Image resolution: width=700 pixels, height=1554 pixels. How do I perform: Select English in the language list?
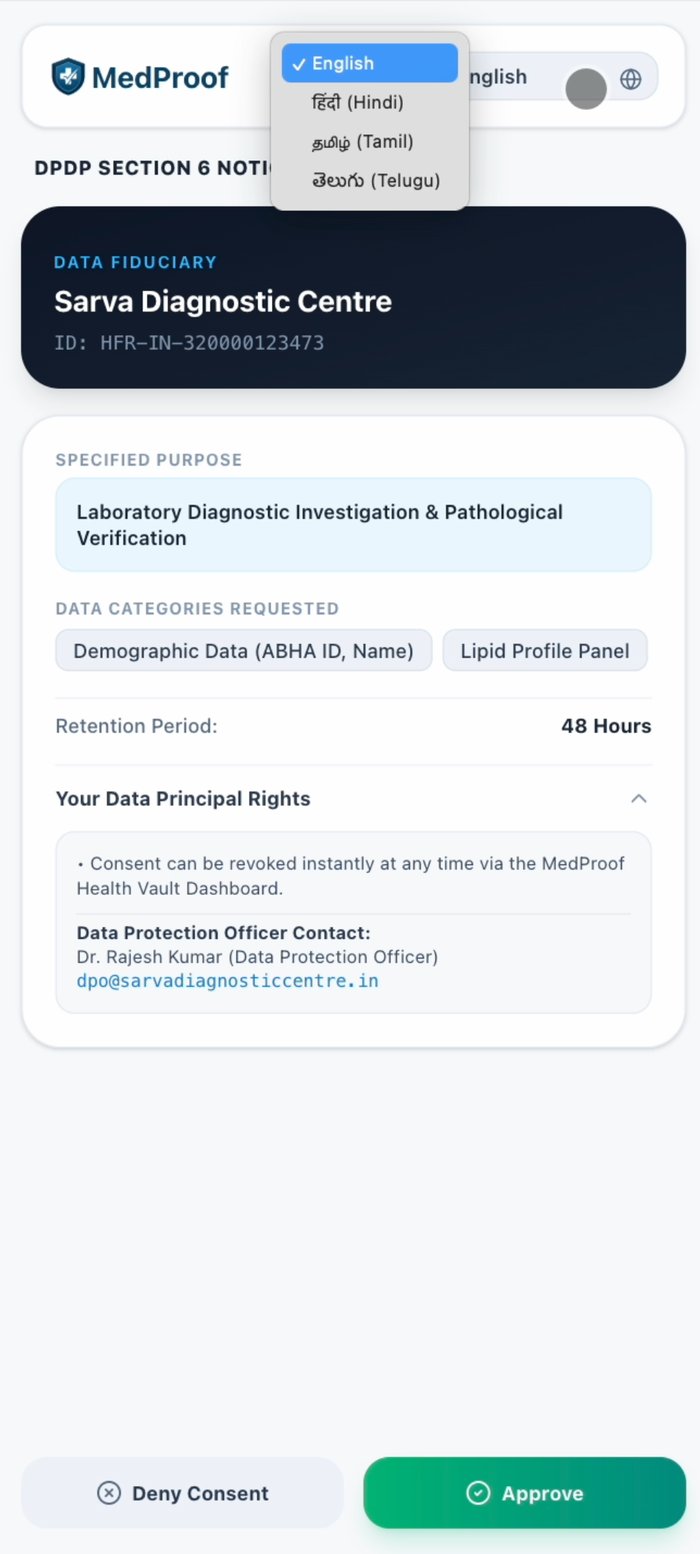point(370,63)
